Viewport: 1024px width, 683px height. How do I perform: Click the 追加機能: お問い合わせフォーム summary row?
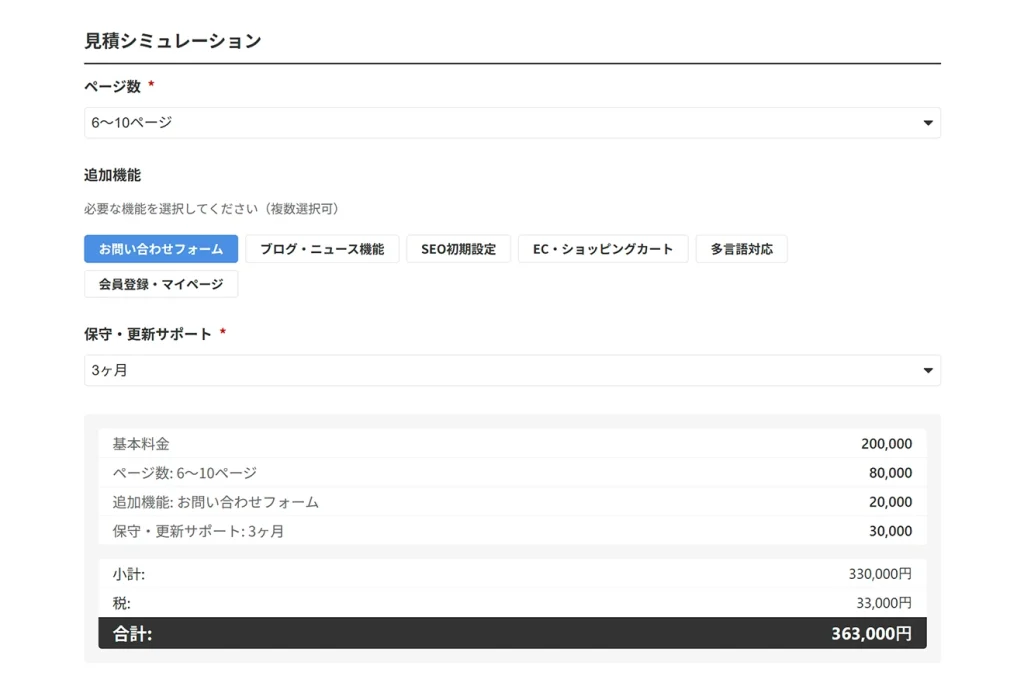pyautogui.click(x=512, y=502)
